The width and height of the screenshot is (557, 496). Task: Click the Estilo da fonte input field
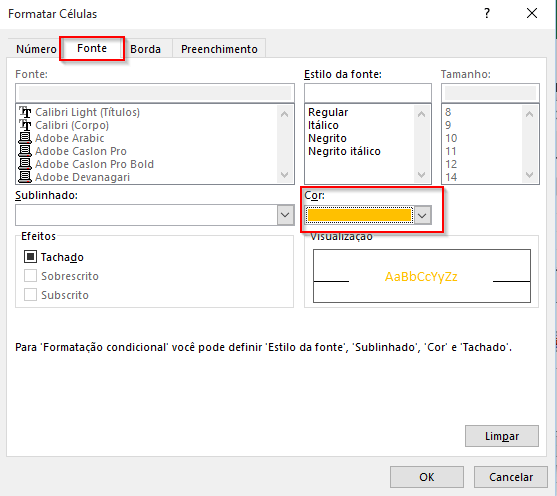pos(368,93)
